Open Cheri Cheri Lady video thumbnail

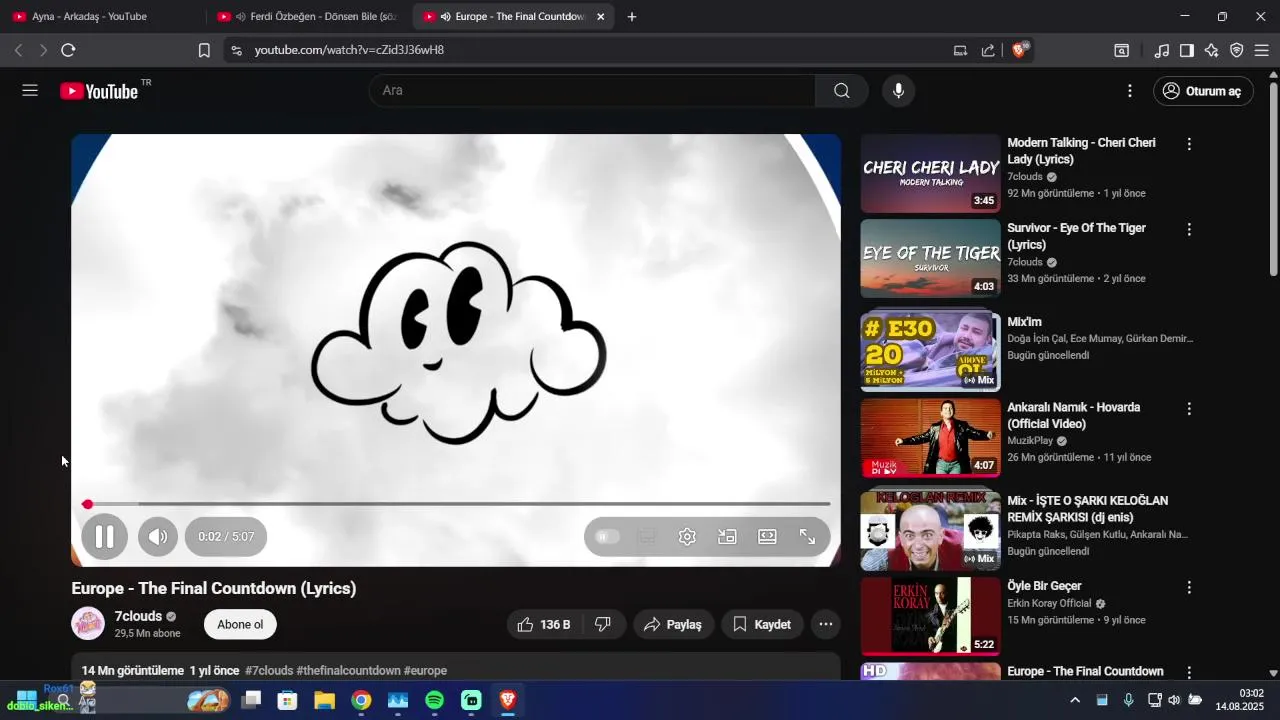[x=930, y=174]
